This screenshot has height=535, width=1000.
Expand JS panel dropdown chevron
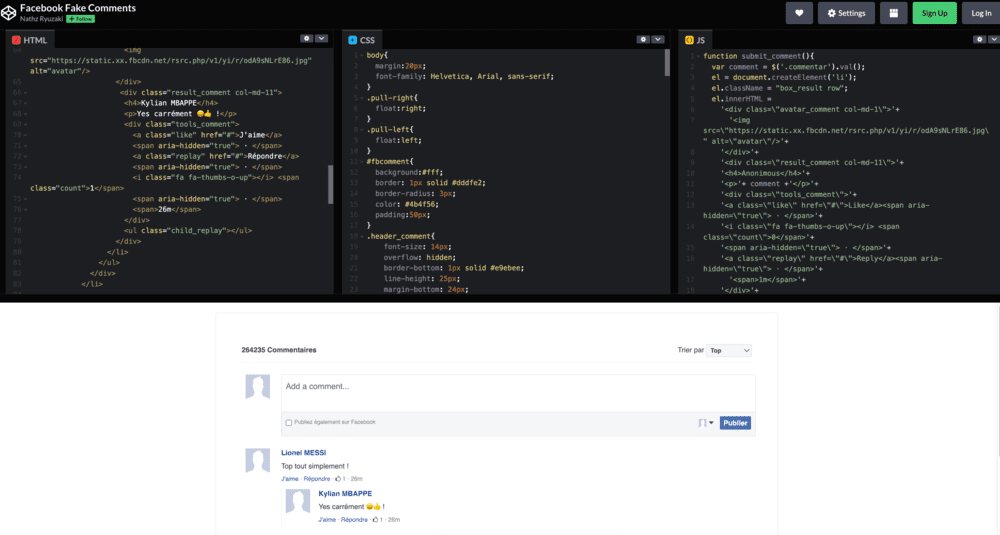[x=994, y=40]
